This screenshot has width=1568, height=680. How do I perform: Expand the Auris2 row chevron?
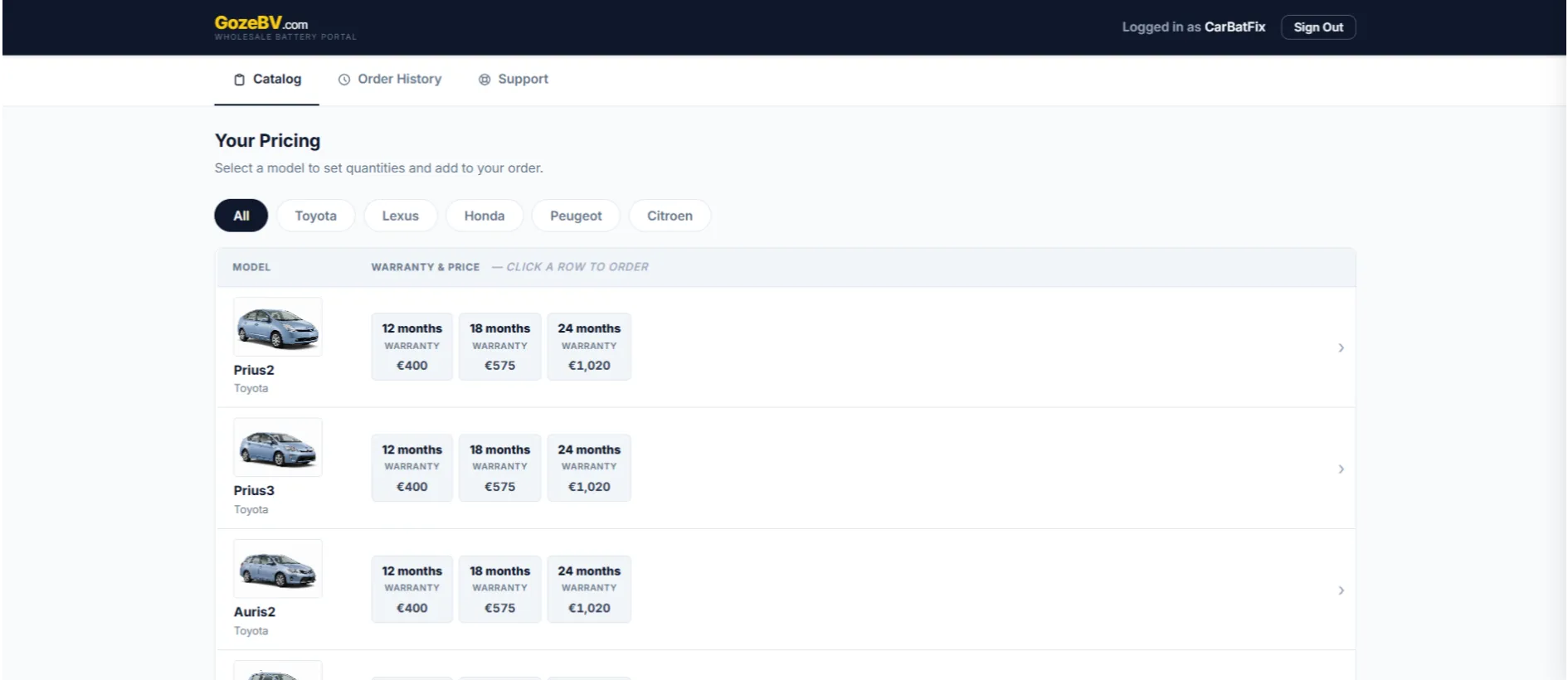pyautogui.click(x=1341, y=590)
